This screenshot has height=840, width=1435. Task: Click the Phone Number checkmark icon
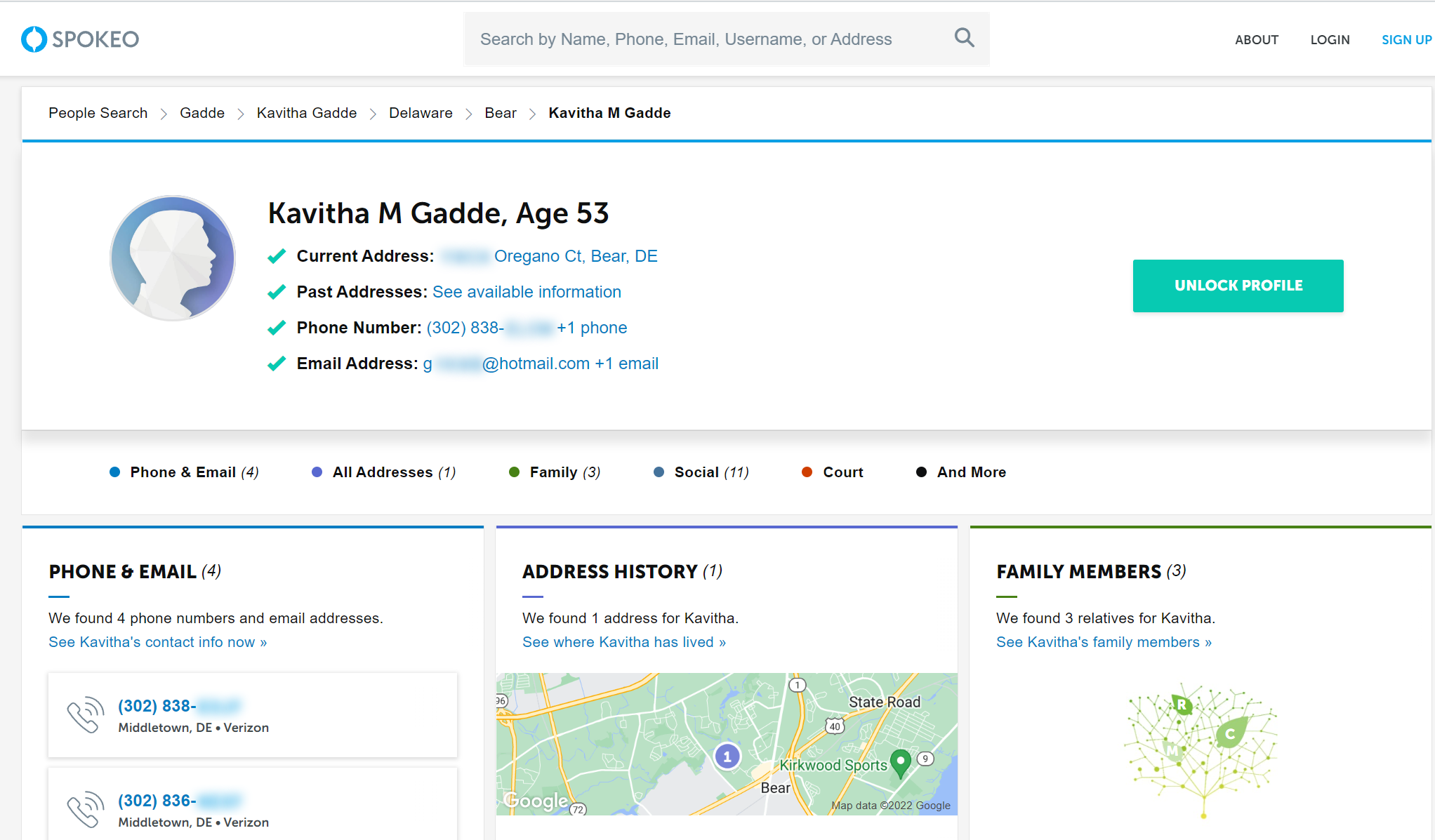click(277, 328)
